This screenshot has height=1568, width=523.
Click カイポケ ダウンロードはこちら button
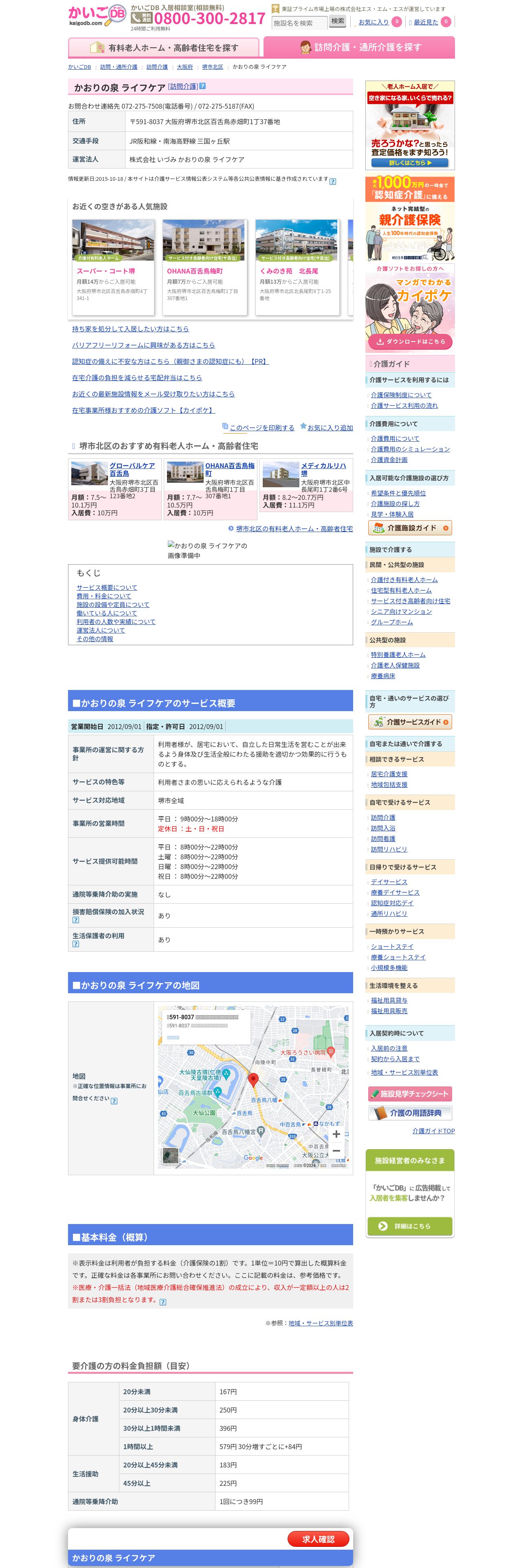(410, 342)
